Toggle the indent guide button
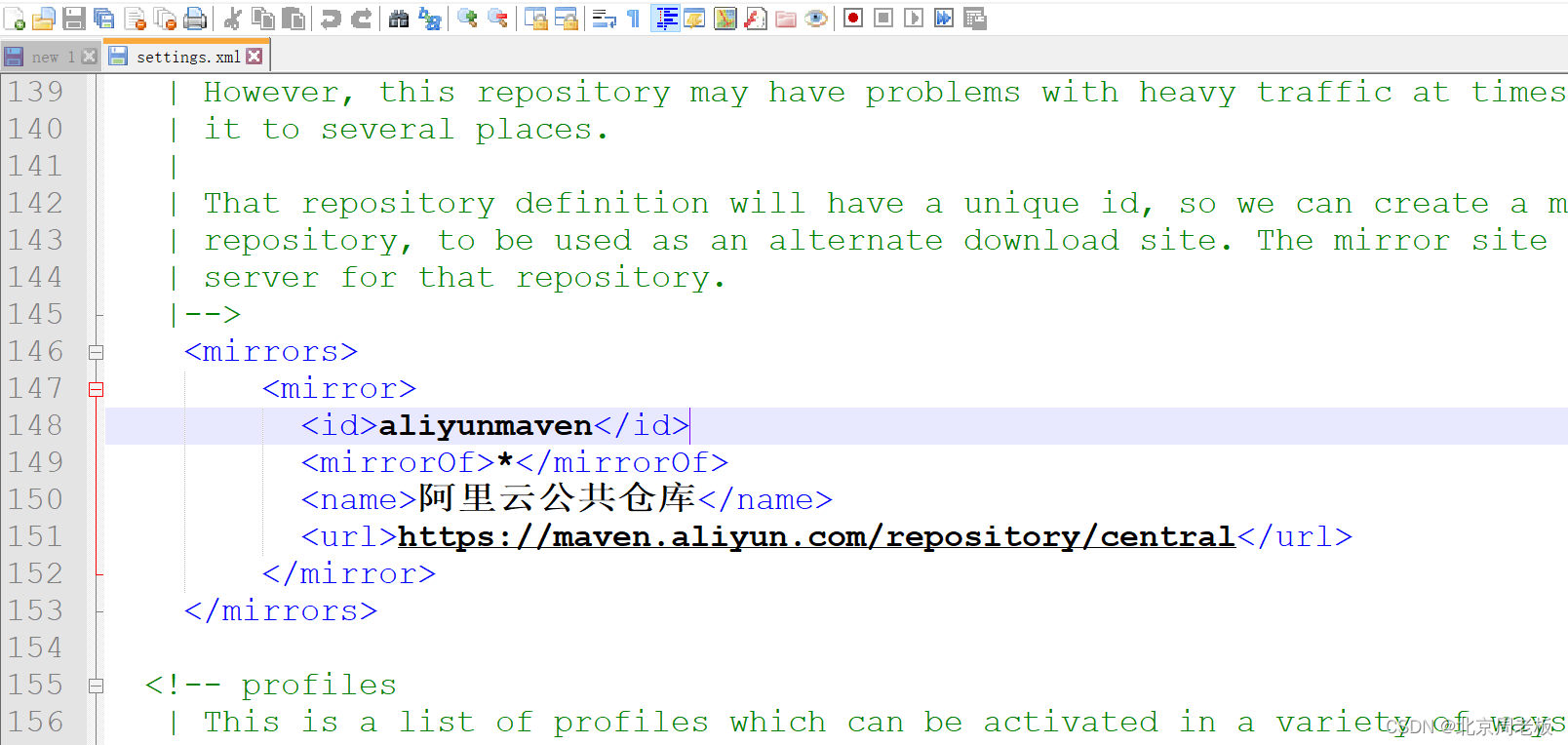Screen dimensions: 1568x745 [665, 19]
